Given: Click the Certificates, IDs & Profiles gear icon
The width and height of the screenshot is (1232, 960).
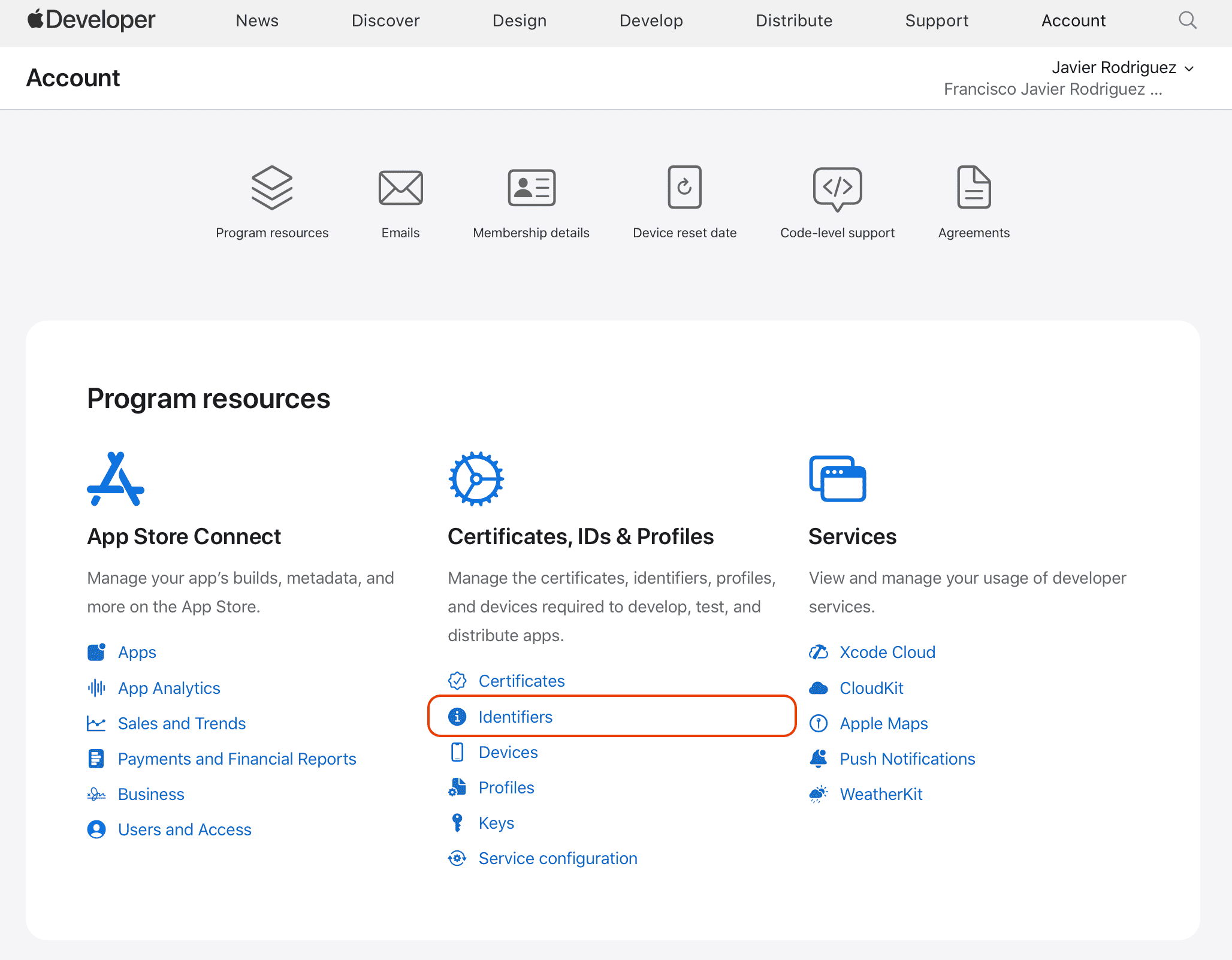Looking at the screenshot, I should point(476,479).
